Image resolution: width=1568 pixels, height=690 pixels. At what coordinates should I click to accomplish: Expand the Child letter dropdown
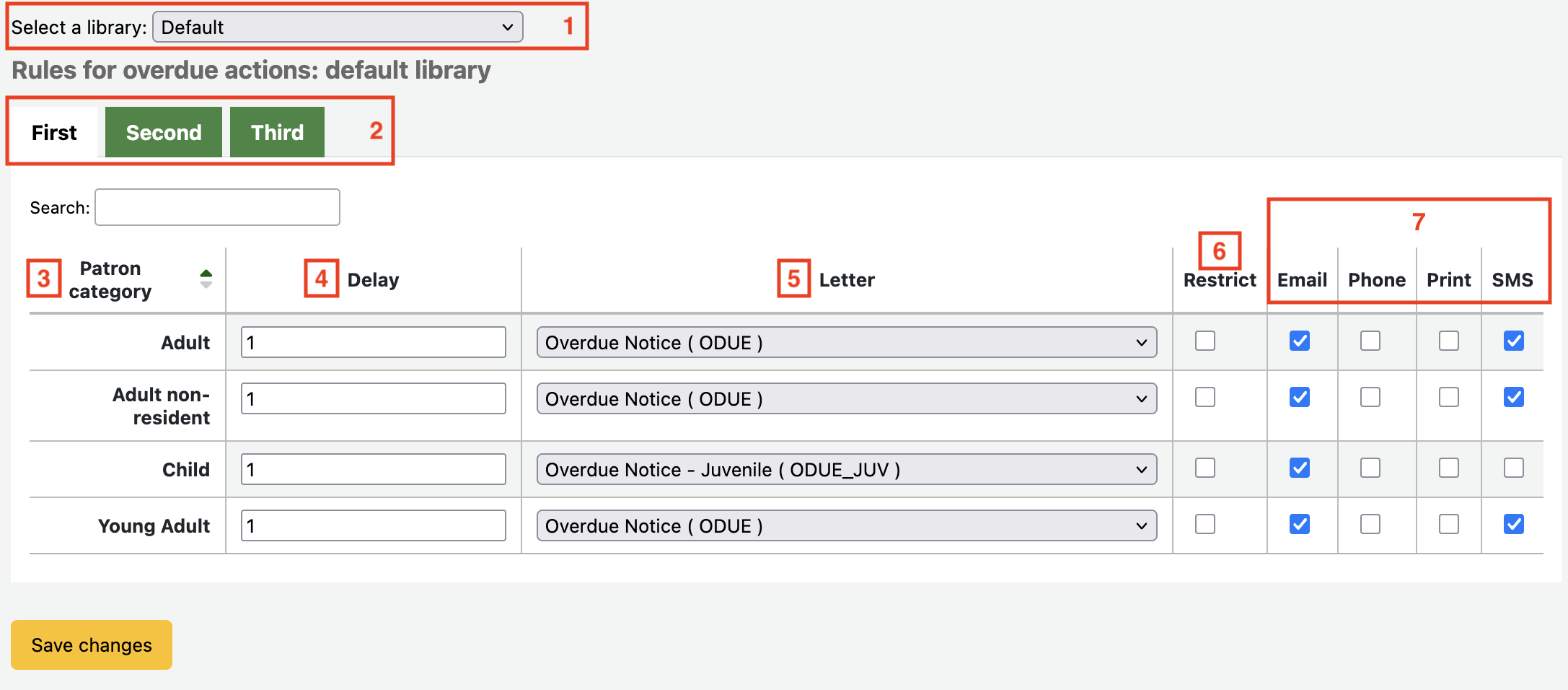point(846,470)
